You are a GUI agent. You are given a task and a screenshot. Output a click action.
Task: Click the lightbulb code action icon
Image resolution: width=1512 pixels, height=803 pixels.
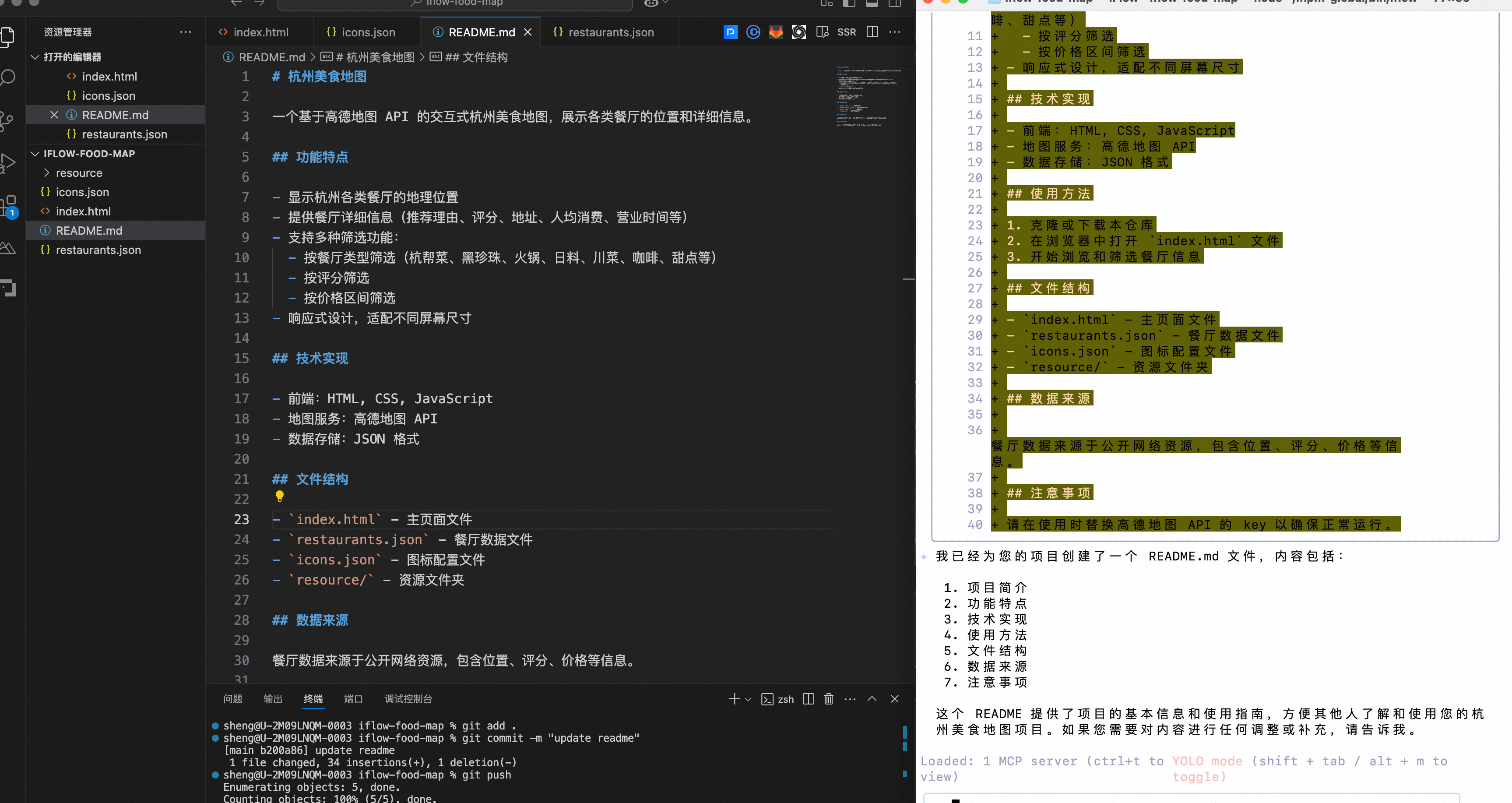(279, 497)
